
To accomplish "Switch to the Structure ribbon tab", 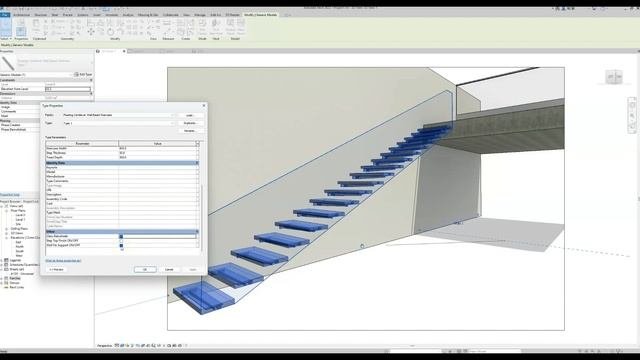I will (x=40, y=15).
